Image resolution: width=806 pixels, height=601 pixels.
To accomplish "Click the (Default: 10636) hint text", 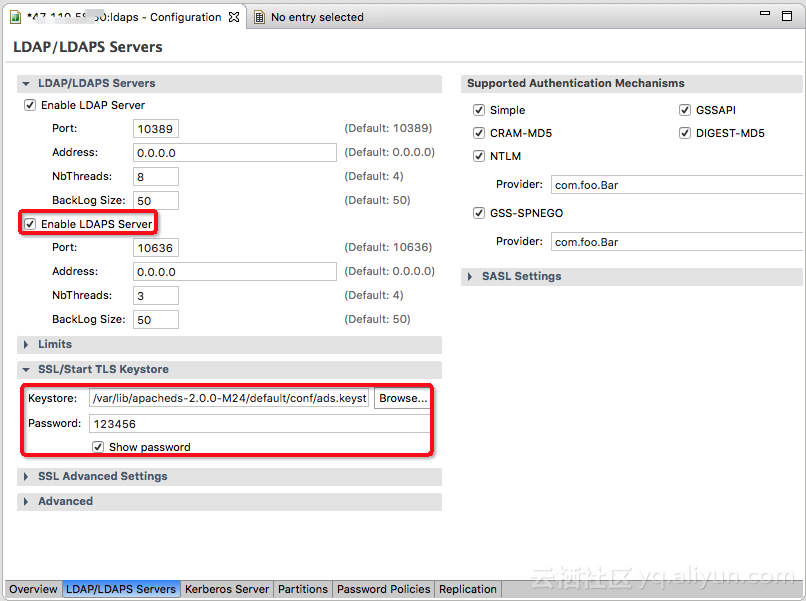I will click(x=388, y=247).
